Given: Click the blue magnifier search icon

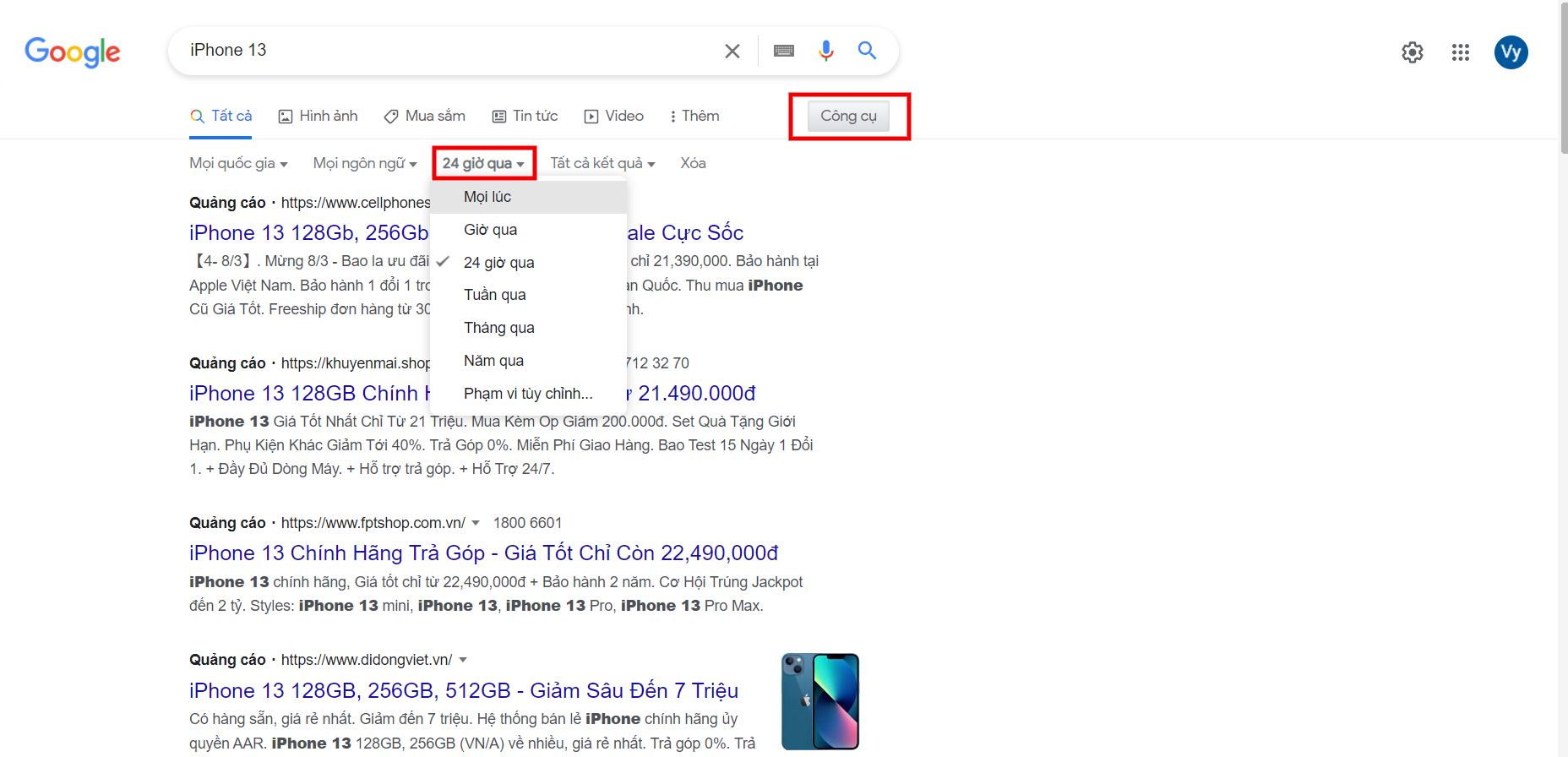Looking at the screenshot, I should pyautogui.click(x=867, y=51).
